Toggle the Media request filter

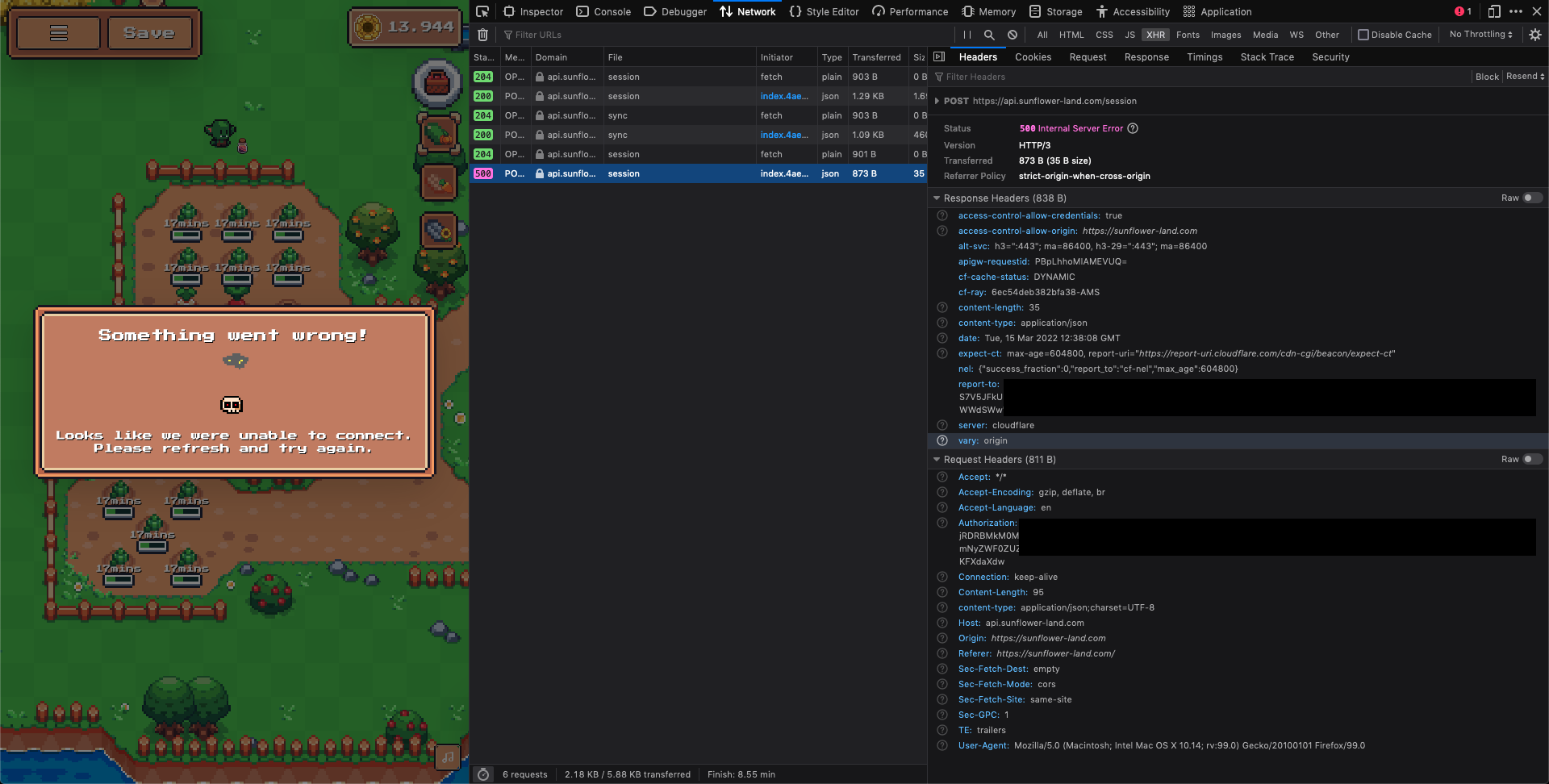point(1265,35)
